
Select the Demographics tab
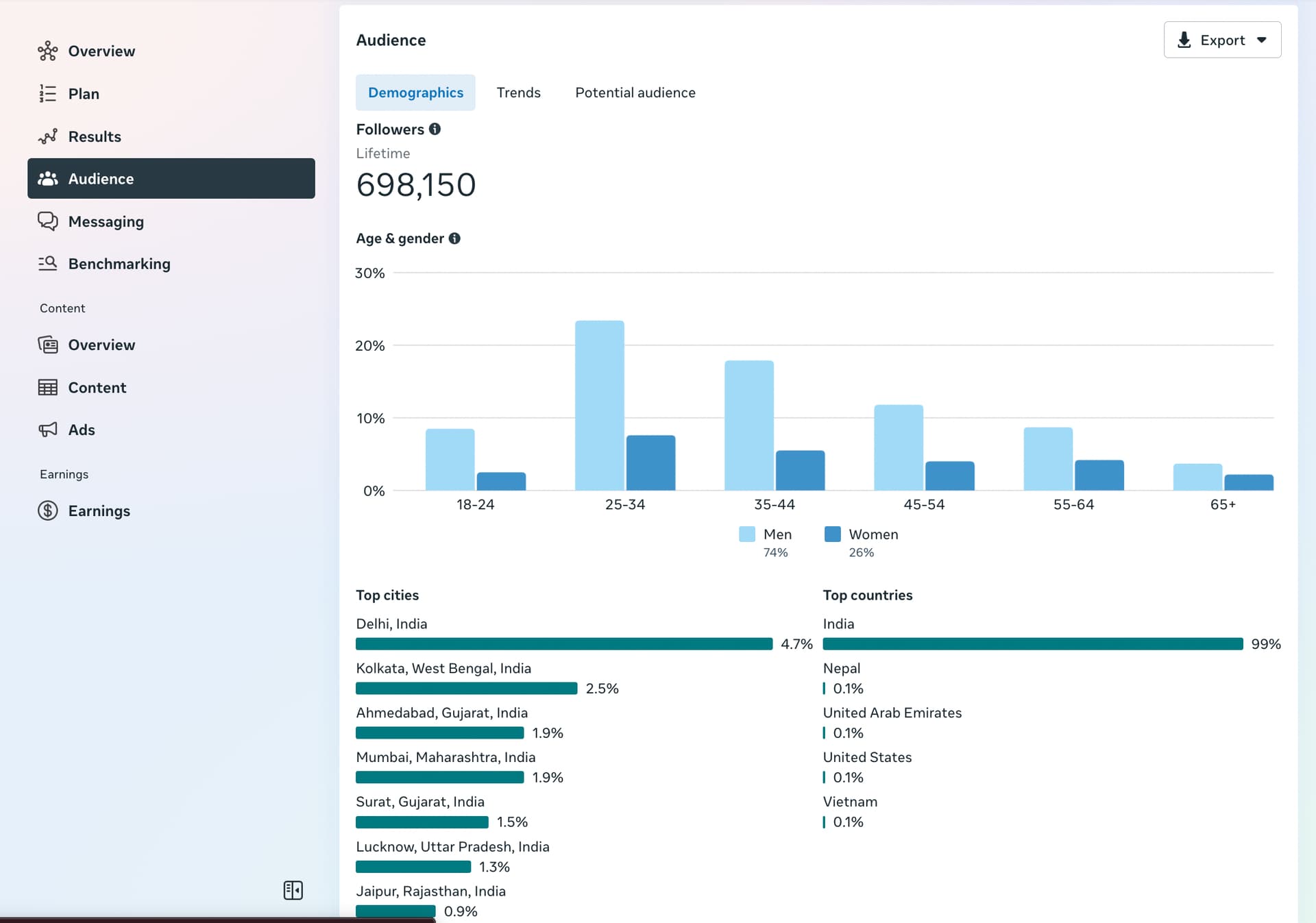415,93
